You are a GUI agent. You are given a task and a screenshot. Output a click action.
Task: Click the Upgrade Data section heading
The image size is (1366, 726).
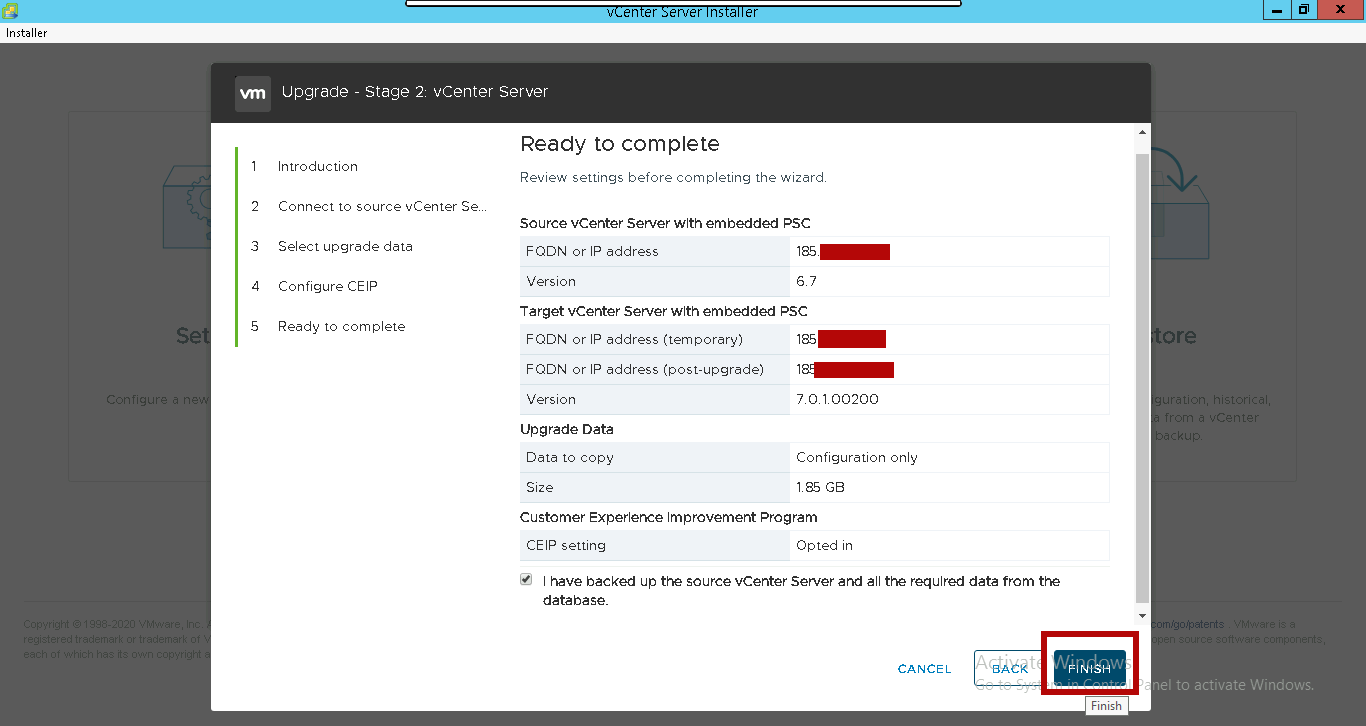[x=567, y=429]
